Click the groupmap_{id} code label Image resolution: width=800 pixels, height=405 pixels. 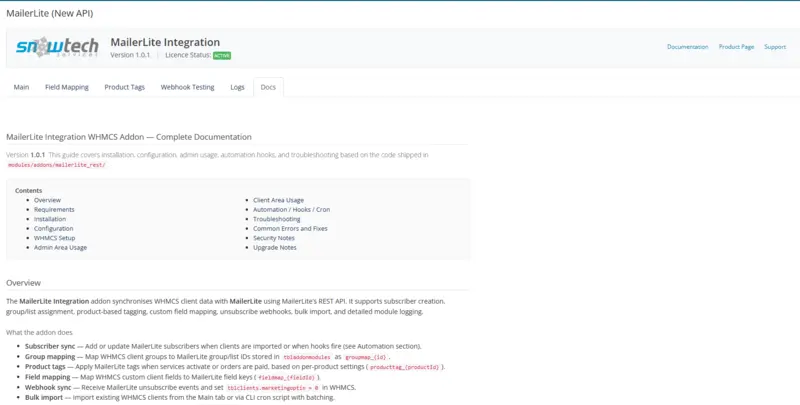[x=366, y=358]
